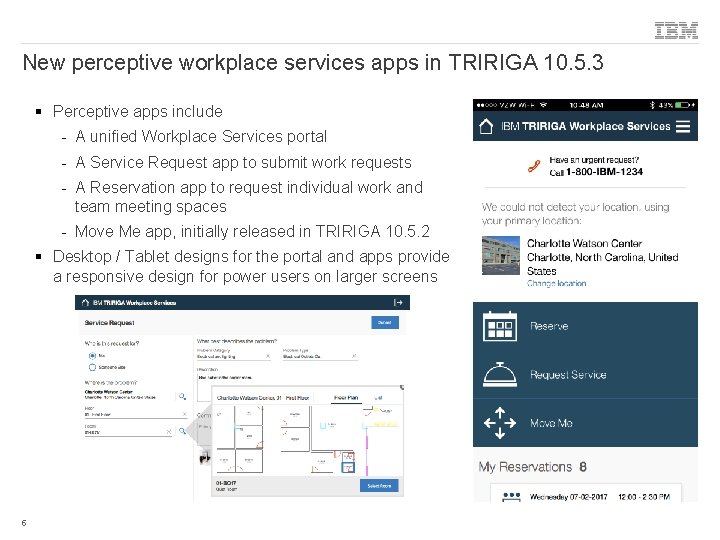The height and width of the screenshot is (540, 720).
Task: Select the "Me" radio button
Action: [x=92, y=356]
